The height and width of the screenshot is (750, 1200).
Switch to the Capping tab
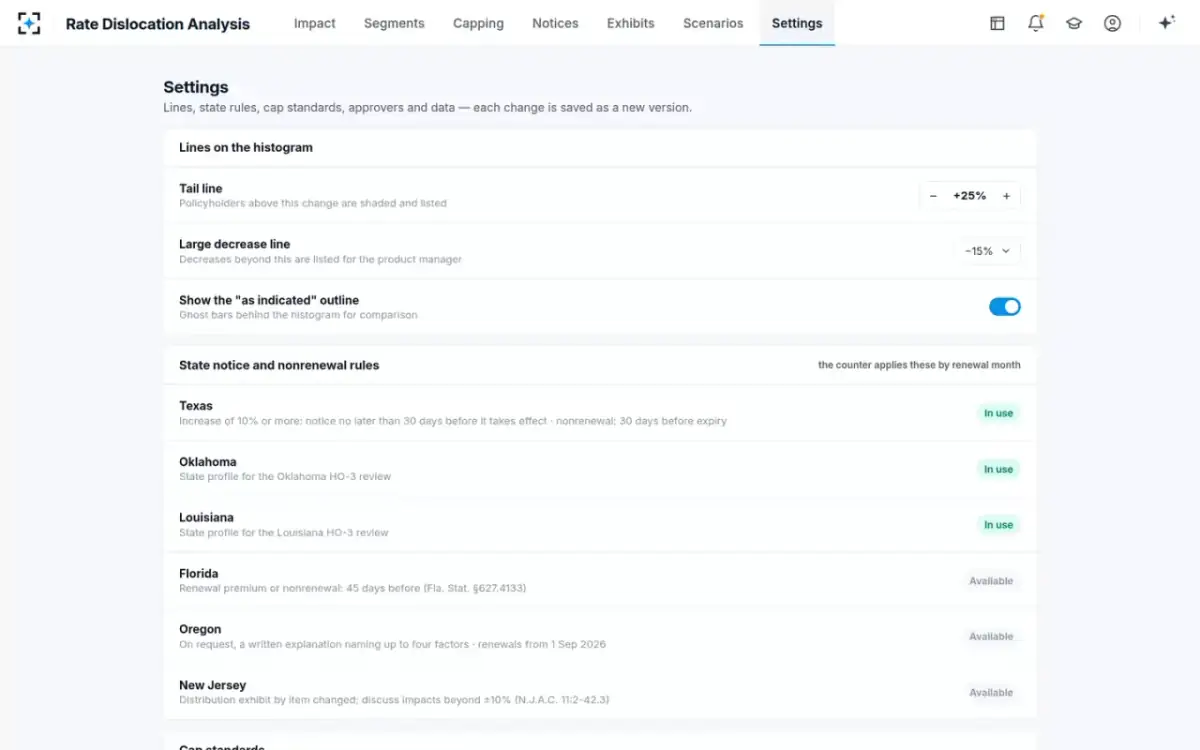(x=478, y=23)
